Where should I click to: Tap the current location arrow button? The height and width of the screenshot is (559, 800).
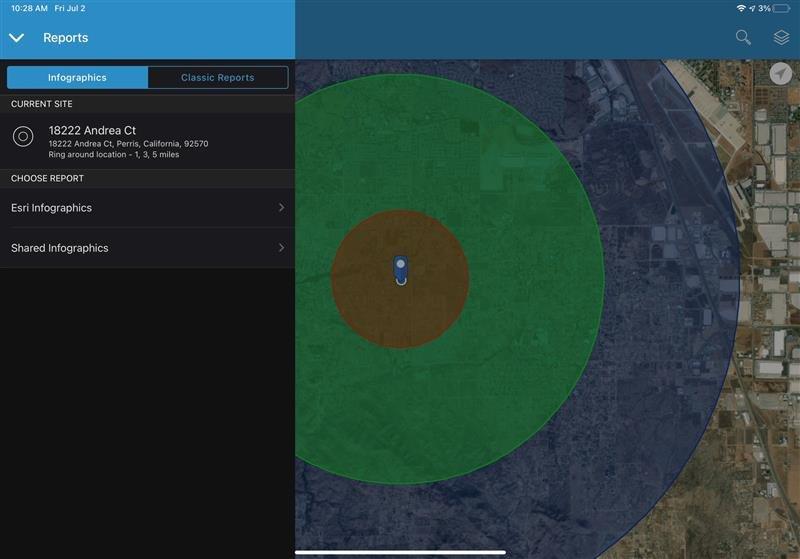tap(781, 74)
